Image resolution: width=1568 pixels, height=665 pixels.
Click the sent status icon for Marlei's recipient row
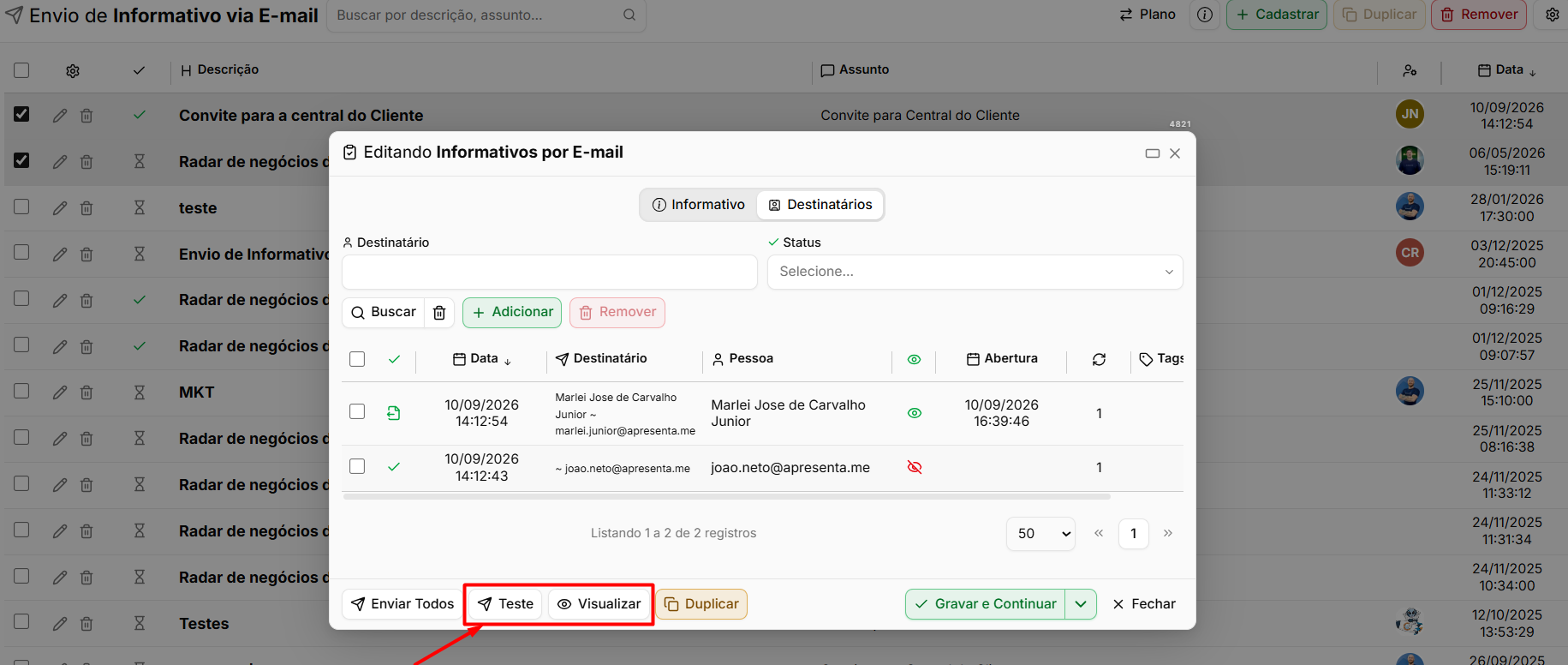coord(394,413)
